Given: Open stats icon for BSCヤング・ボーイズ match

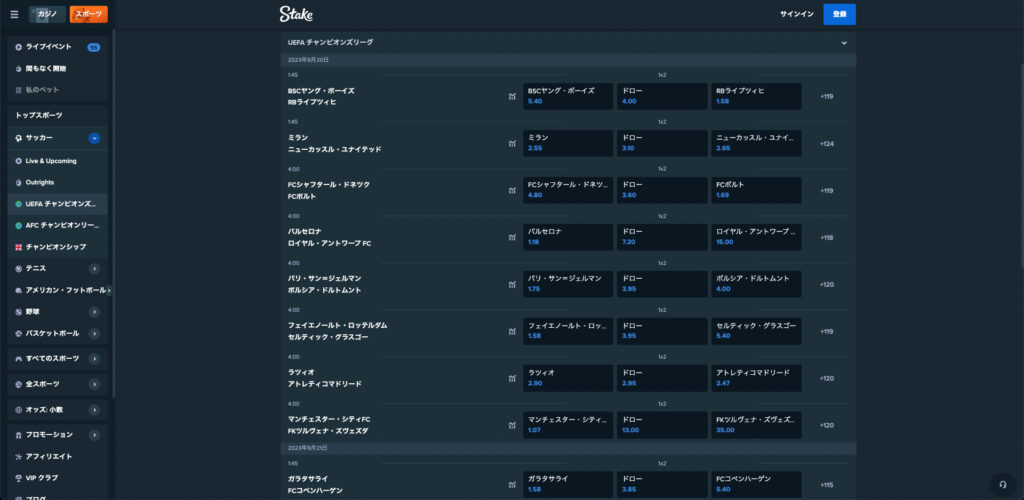Looking at the screenshot, I should tap(512, 97).
